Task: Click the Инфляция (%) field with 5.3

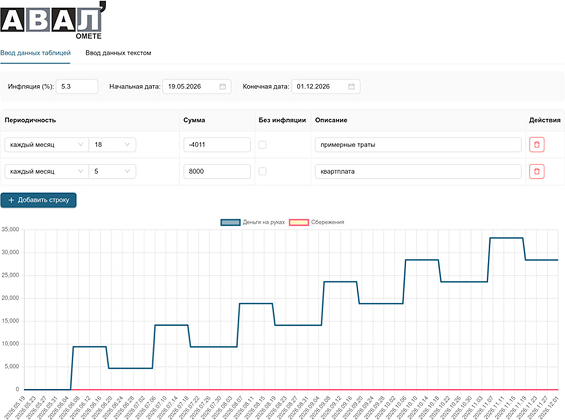Action: [x=77, y=86]
